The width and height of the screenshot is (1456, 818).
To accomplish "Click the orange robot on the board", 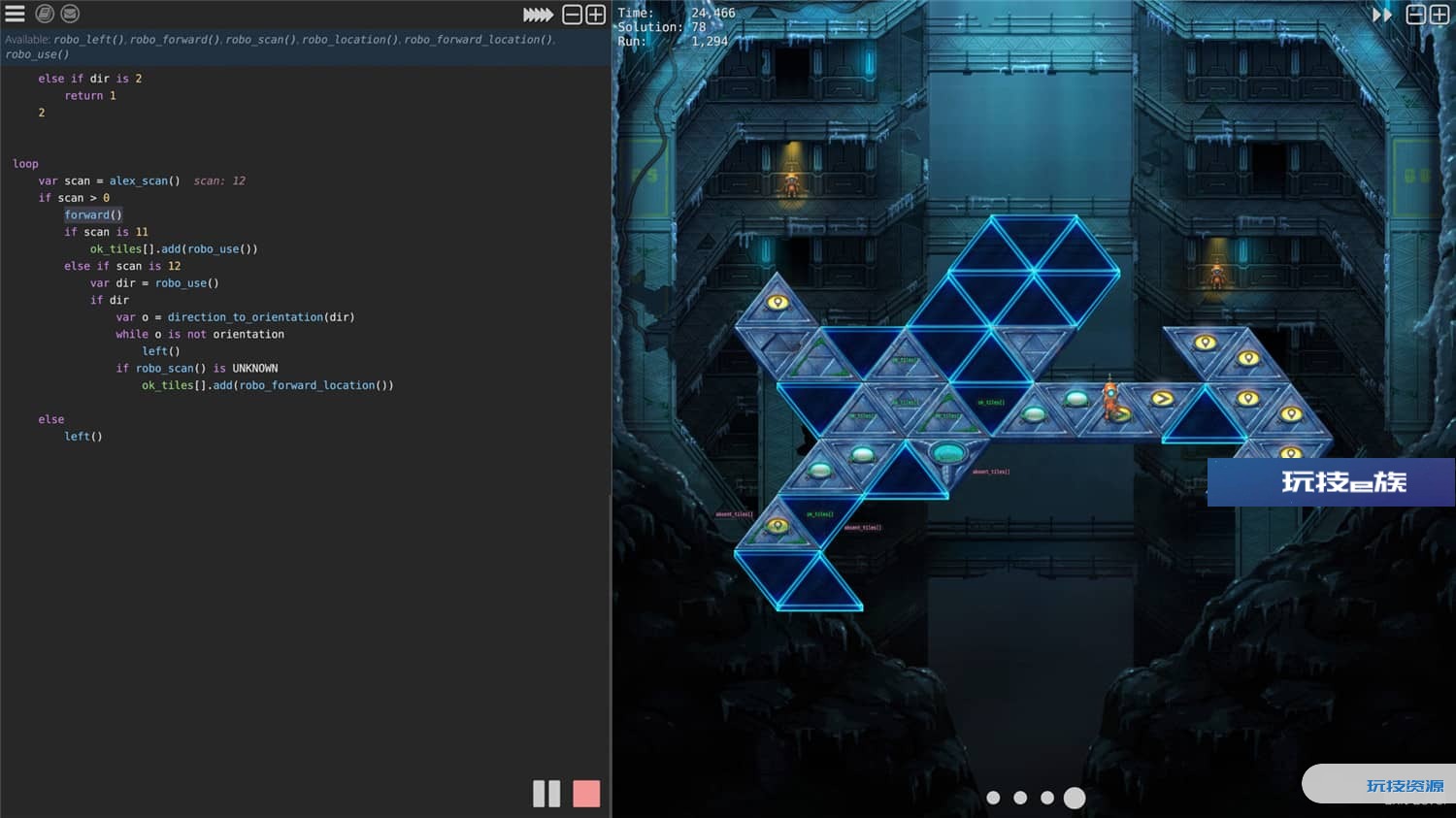I will [1110, 396].
